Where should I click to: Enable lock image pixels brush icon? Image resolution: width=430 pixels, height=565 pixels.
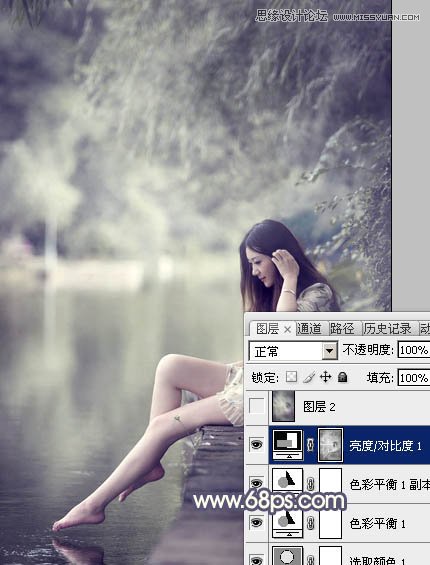click(309, 377)
